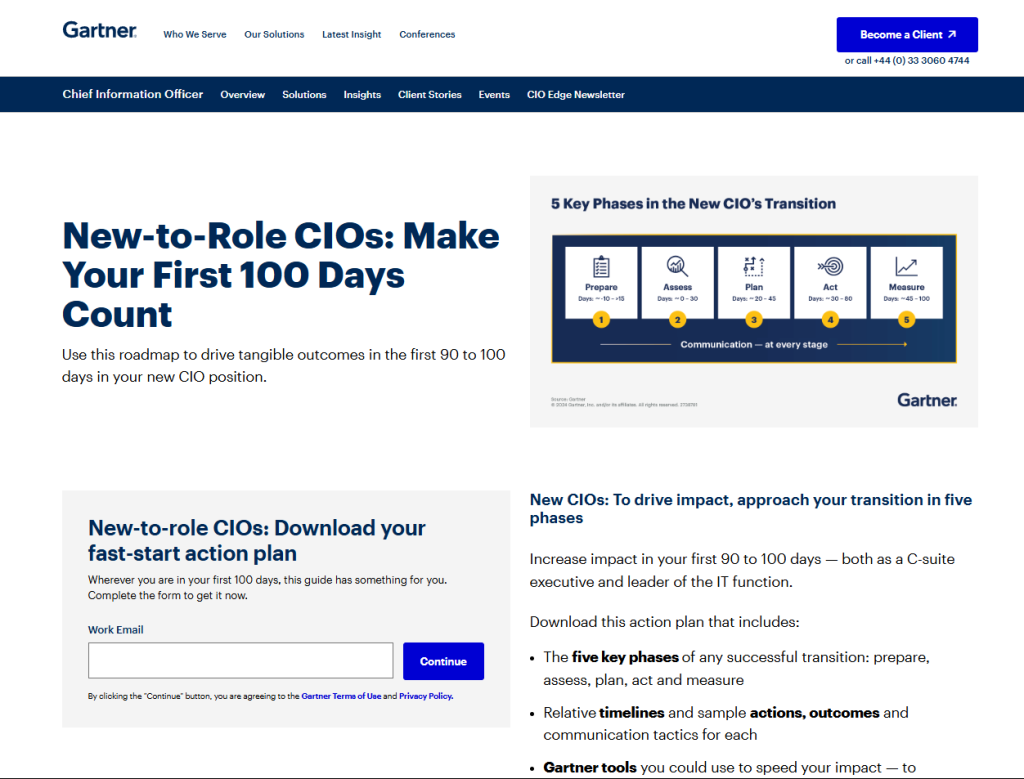Open the Privacy Policy link

tap(425, 696)
